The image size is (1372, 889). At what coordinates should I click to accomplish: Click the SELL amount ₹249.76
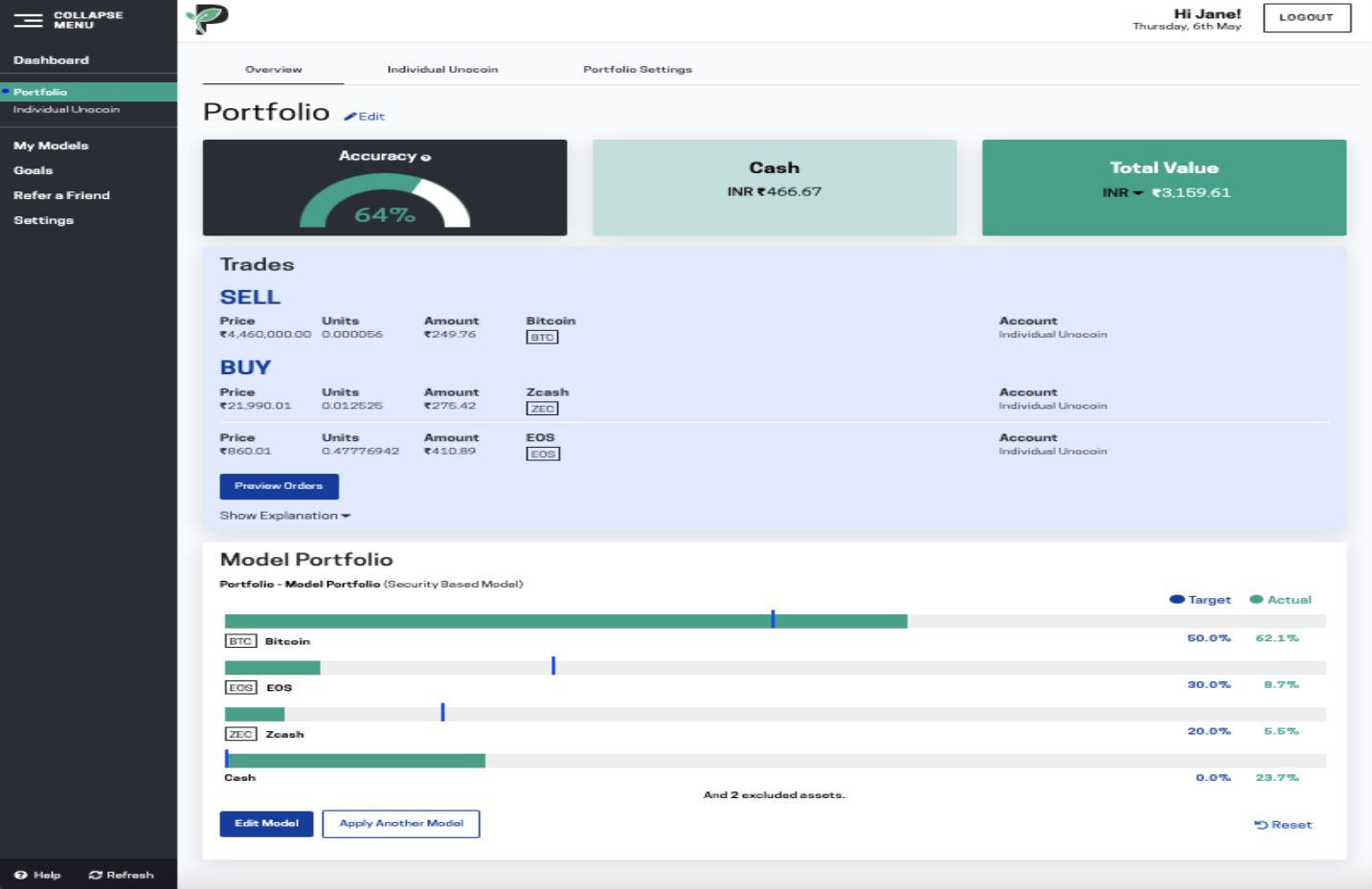point(450,335)
